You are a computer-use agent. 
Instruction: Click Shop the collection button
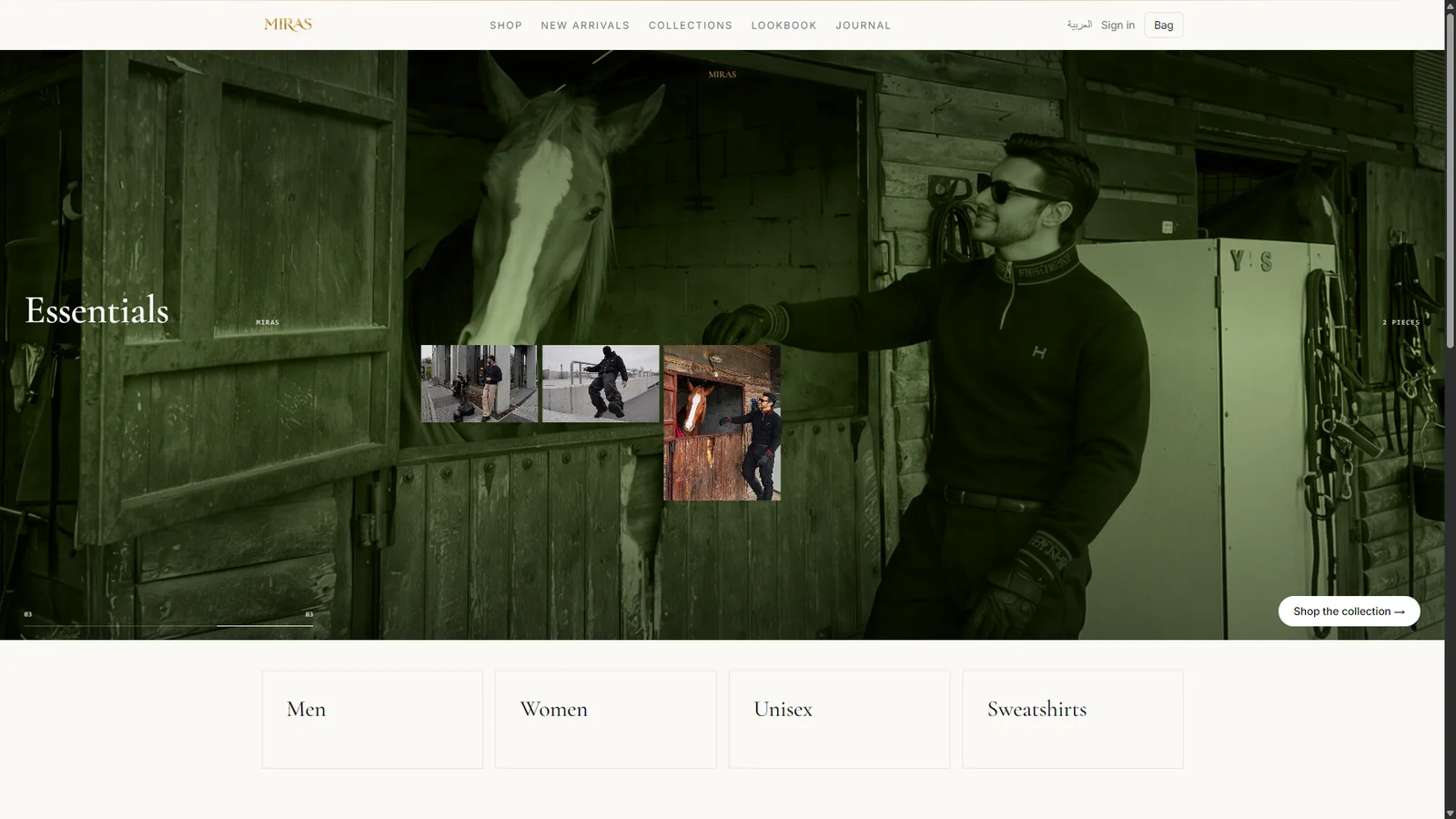click(1349, 612)
